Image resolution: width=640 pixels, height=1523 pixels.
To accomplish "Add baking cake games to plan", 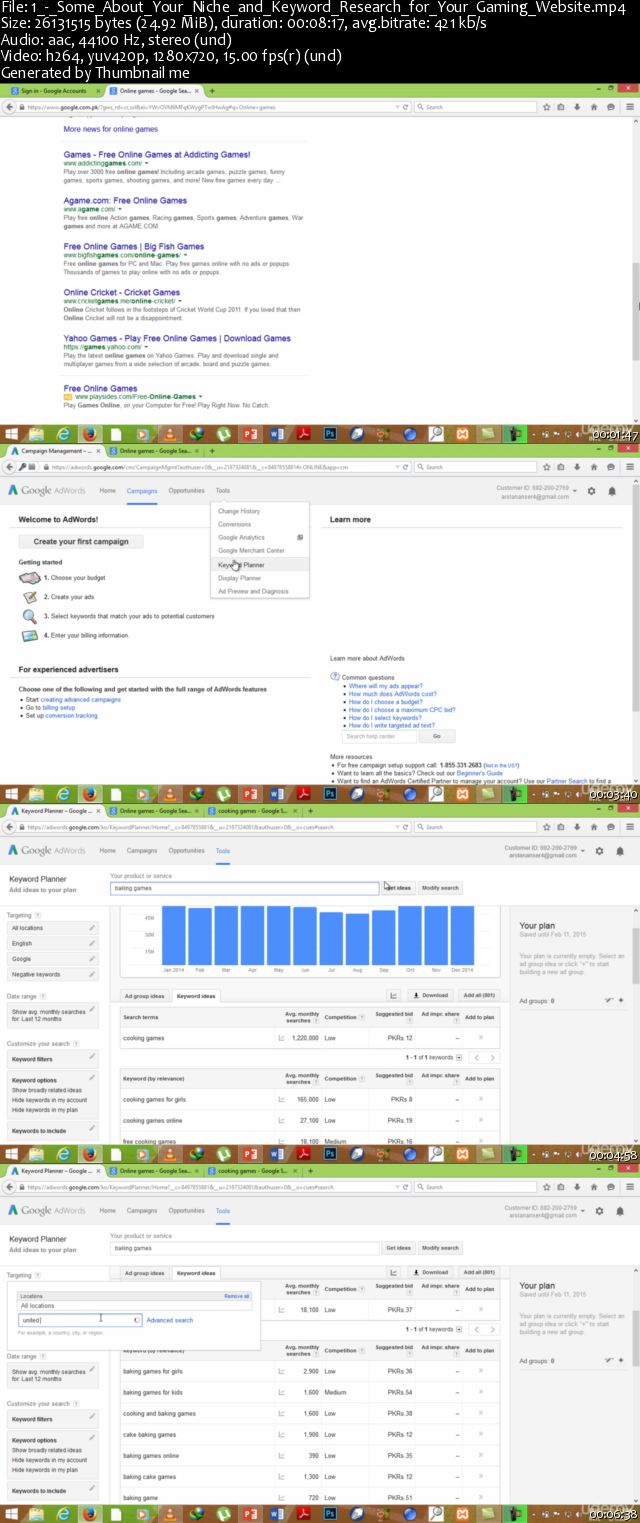I will [480, 1476].
